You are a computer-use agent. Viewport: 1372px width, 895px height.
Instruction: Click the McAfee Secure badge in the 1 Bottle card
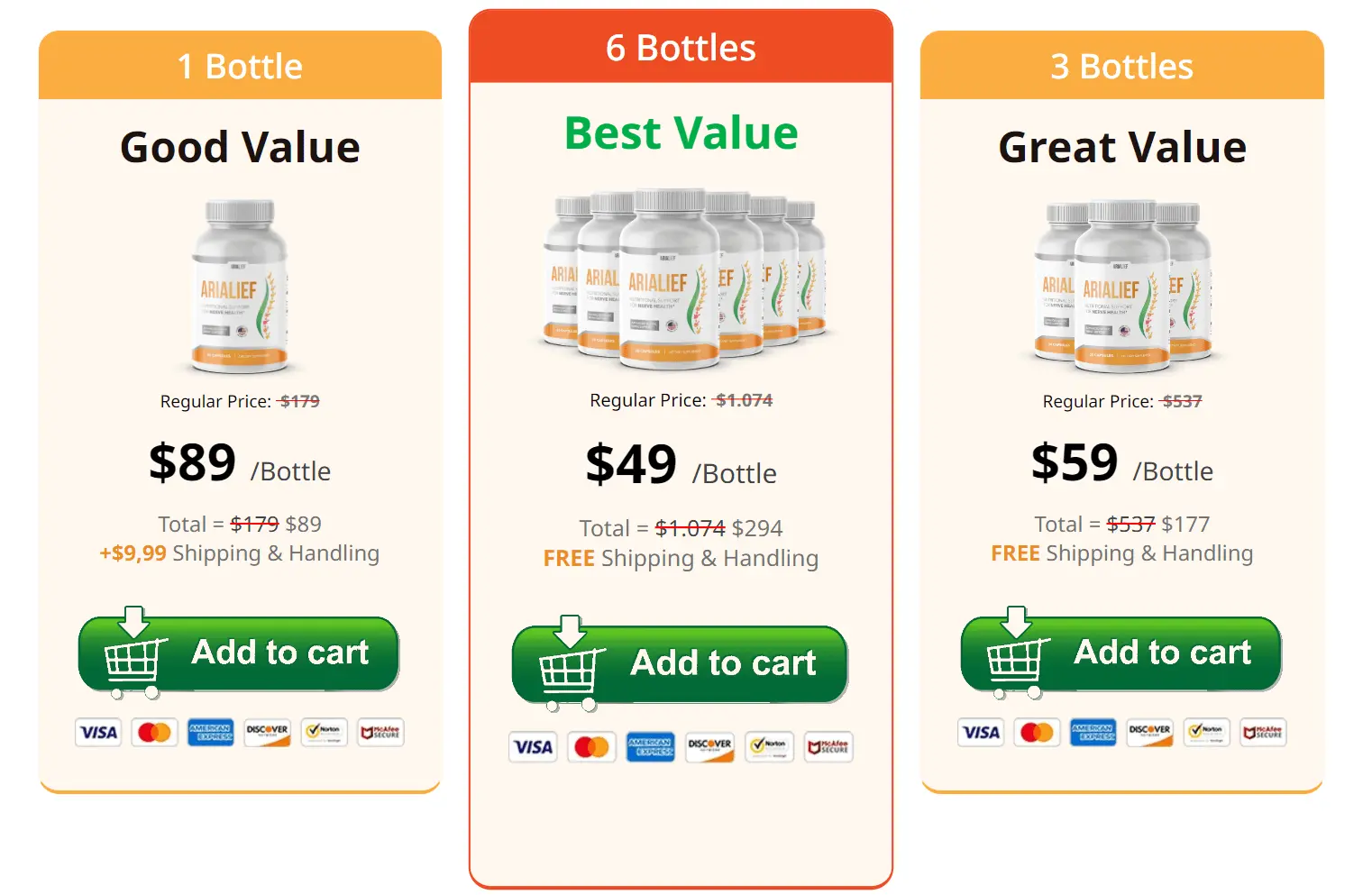click(x=380, y=733)
